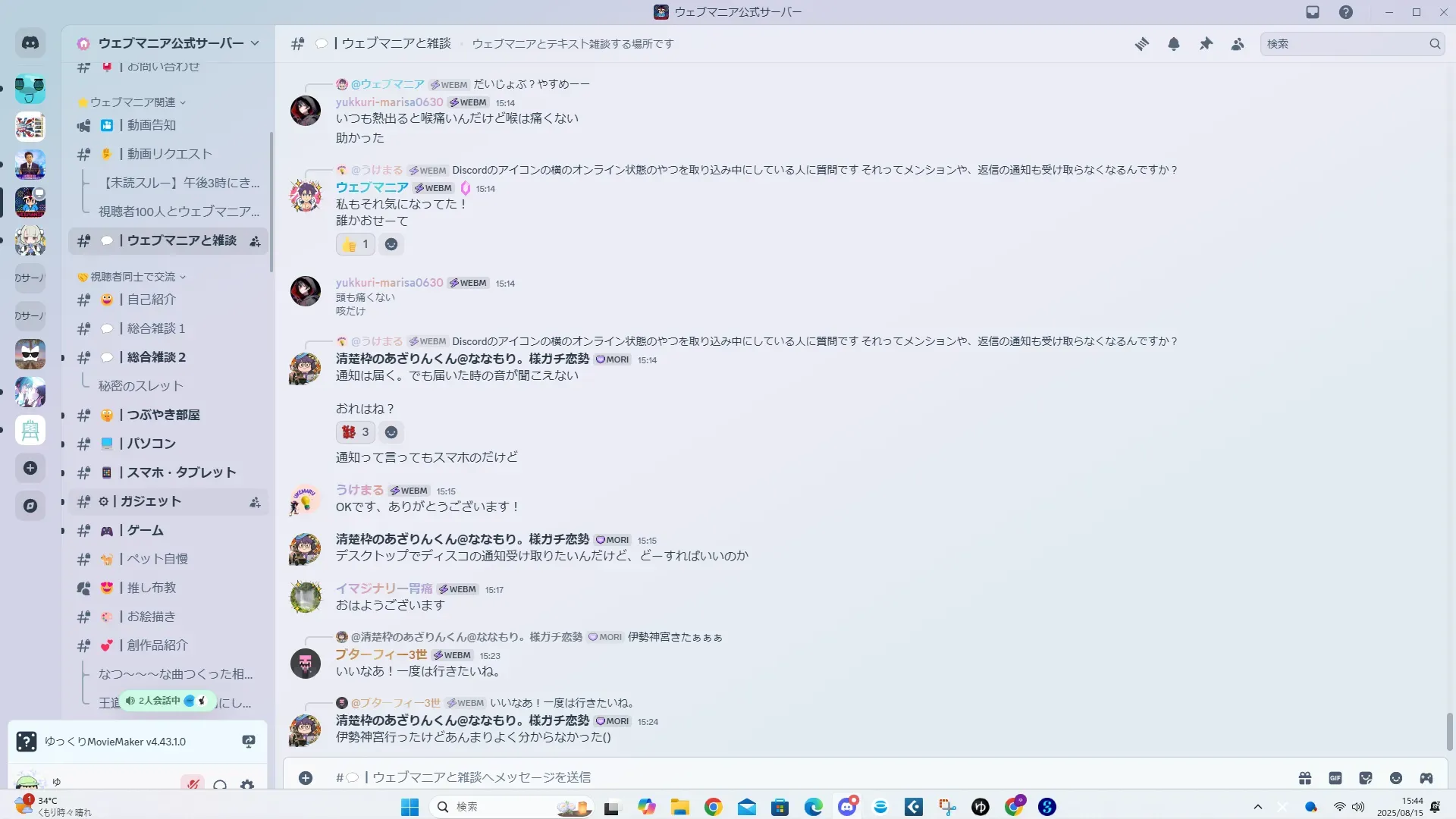The image size is (1456, 819).
Task: Click the explore servers compass icon
Action: 30,506
